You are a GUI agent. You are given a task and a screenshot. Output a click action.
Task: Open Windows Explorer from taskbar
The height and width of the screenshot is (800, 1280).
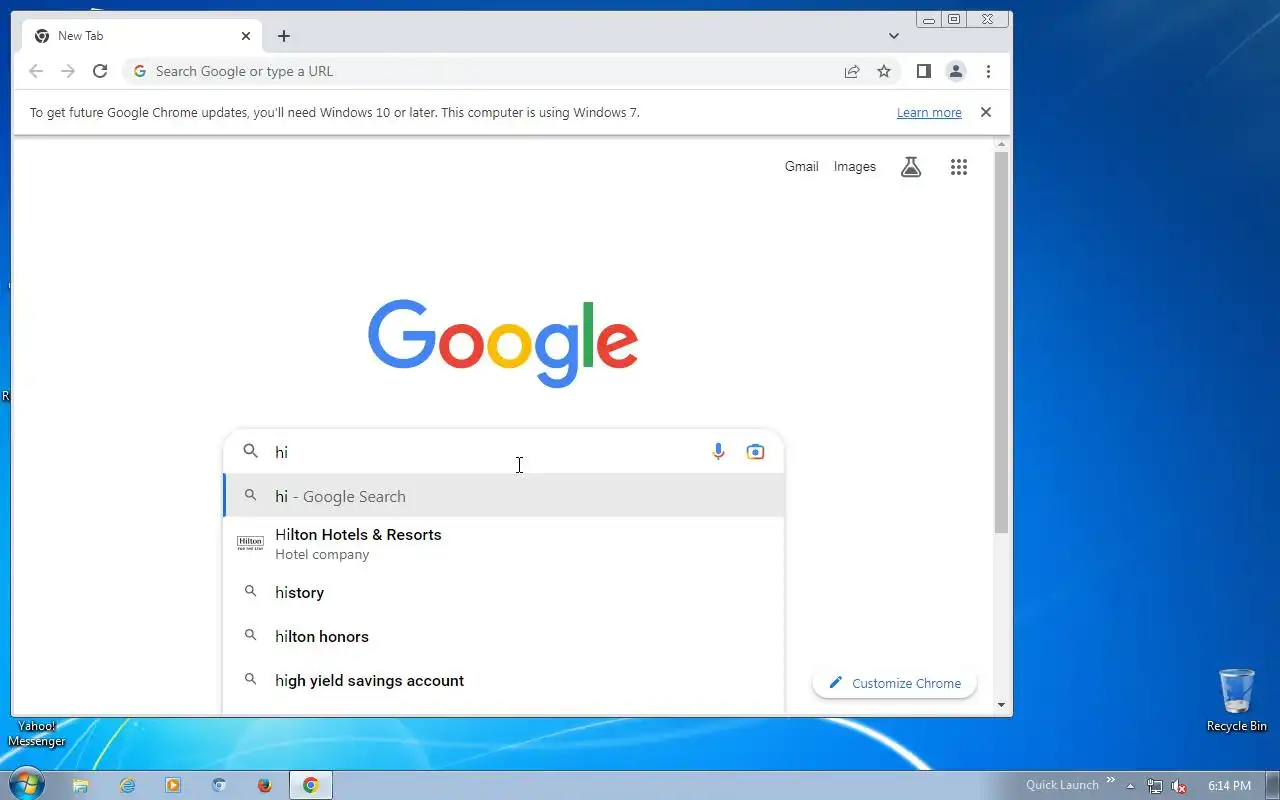[x=81, y=785]
